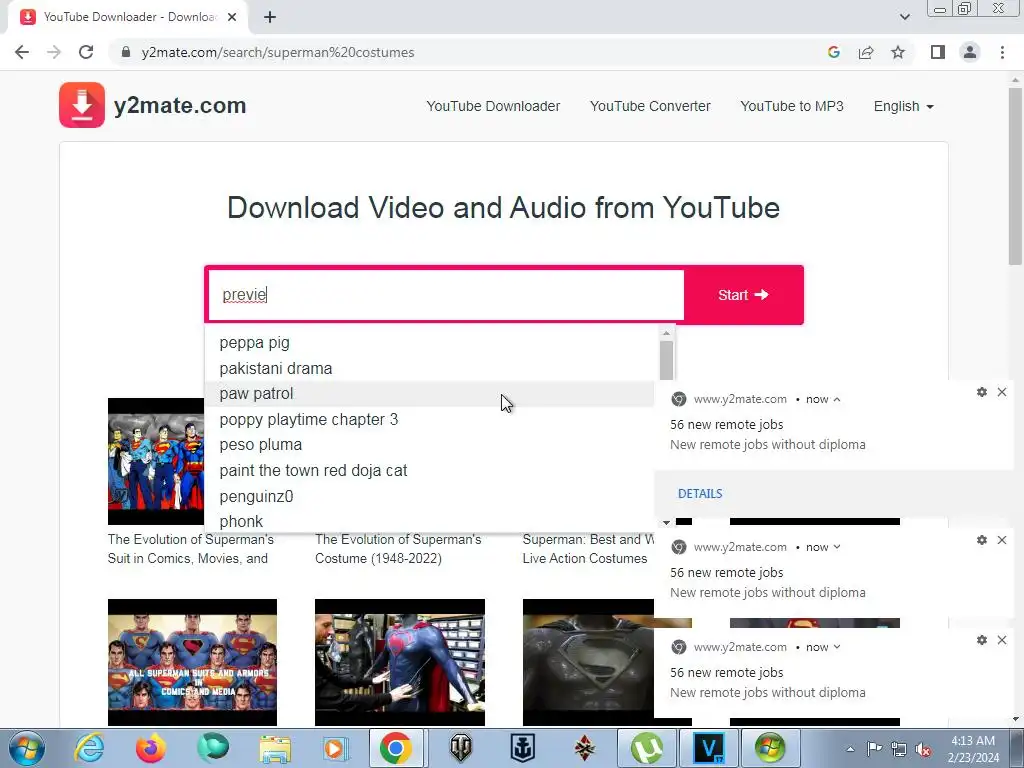Click the address bar URL
This screenshot has width=1024, height=768.
pyautogui.click(x=278, y=52)
